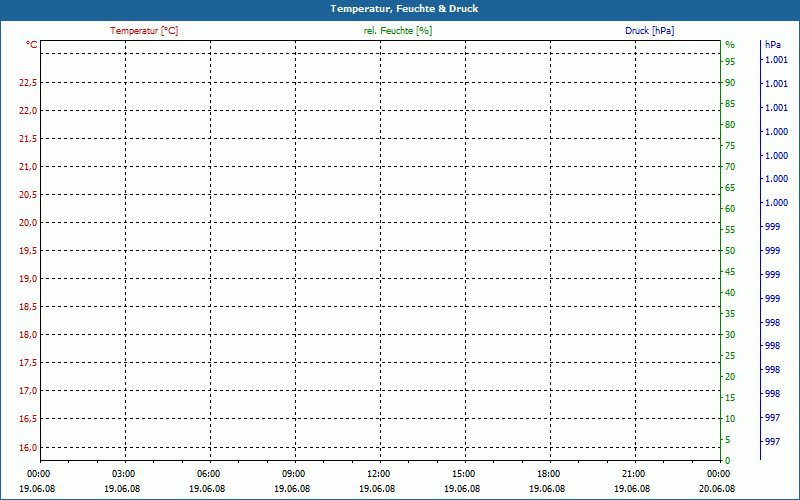Click the '18,5' temperature tick label
800x500 pixels.
28,307
